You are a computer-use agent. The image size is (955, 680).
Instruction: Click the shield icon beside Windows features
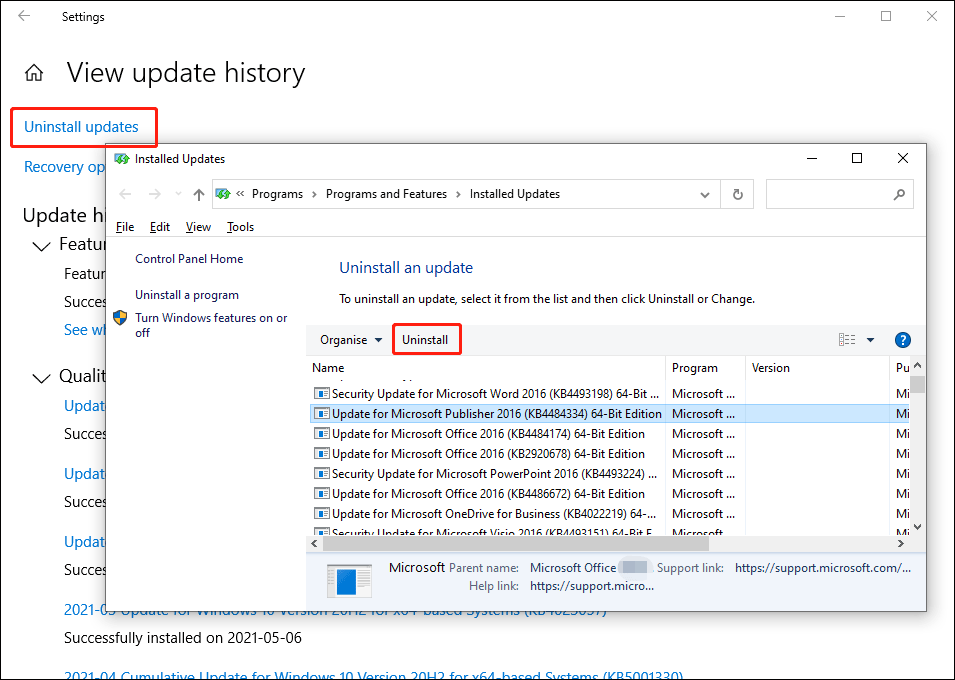(121, 317)
